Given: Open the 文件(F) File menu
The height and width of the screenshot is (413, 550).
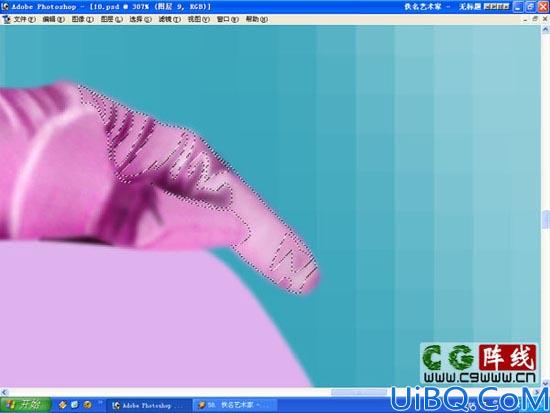Looking at the screenshot, I should 24,19.
